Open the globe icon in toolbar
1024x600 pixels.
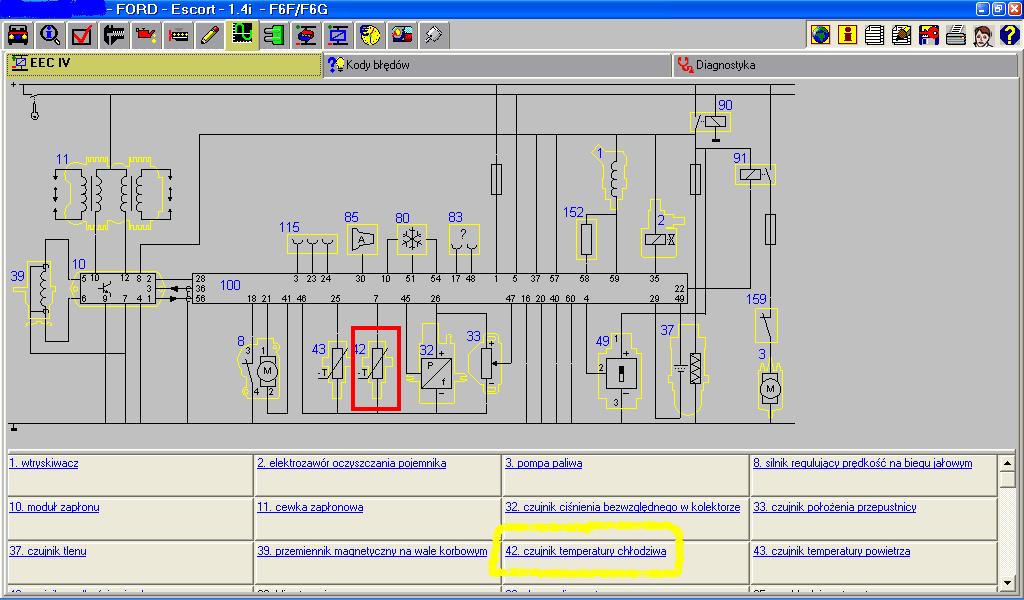pyautogui.click(x=820, y=36)
